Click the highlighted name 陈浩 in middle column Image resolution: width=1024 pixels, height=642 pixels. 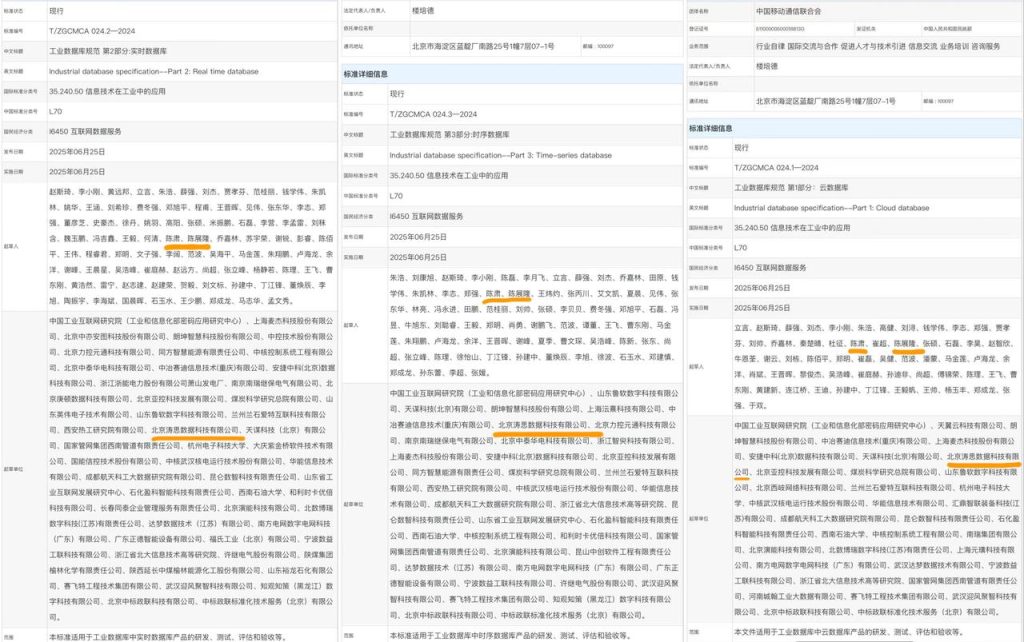(x=491, y=294)
